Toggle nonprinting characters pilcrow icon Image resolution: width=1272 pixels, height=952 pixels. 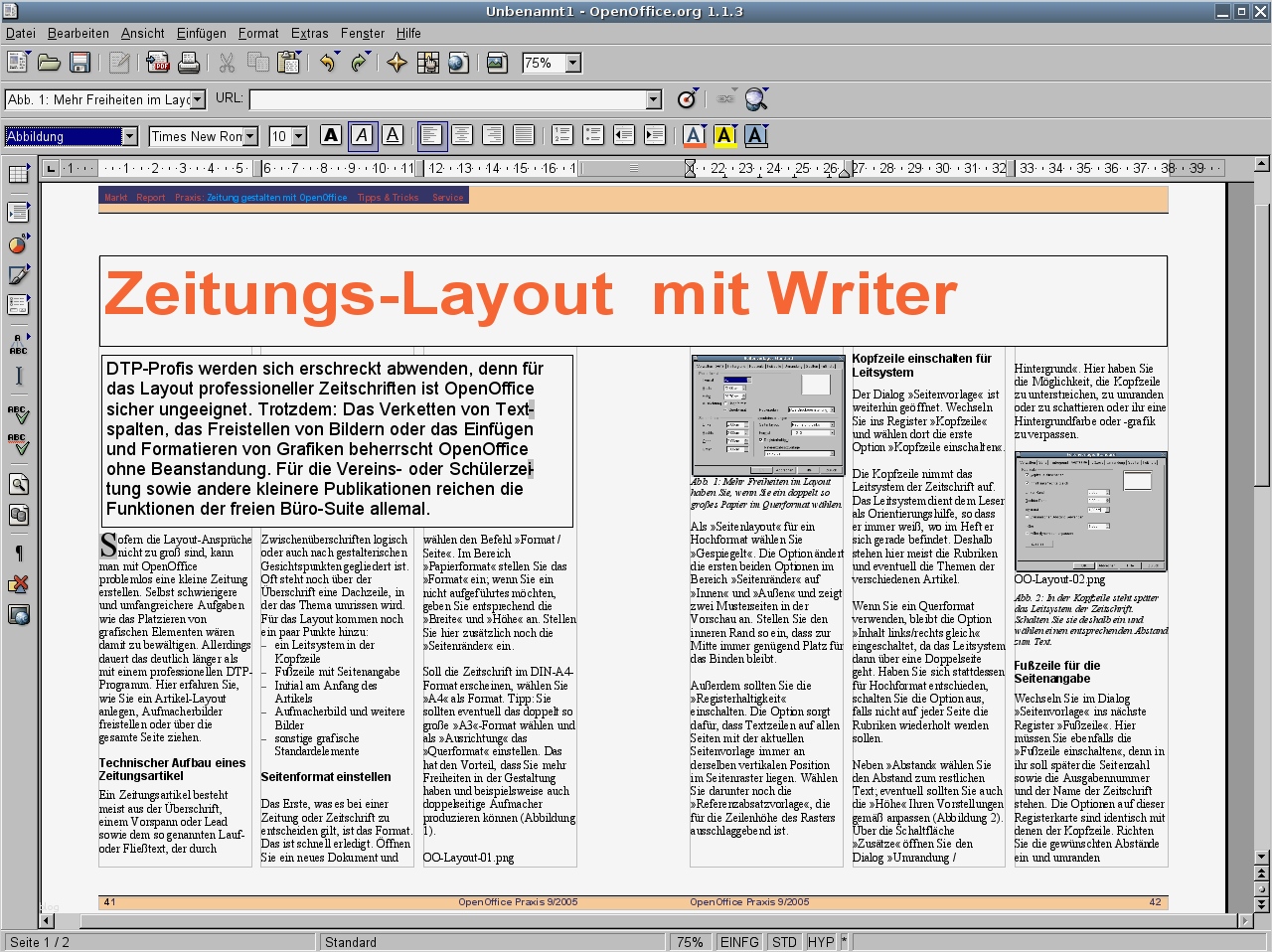(18, 553)
